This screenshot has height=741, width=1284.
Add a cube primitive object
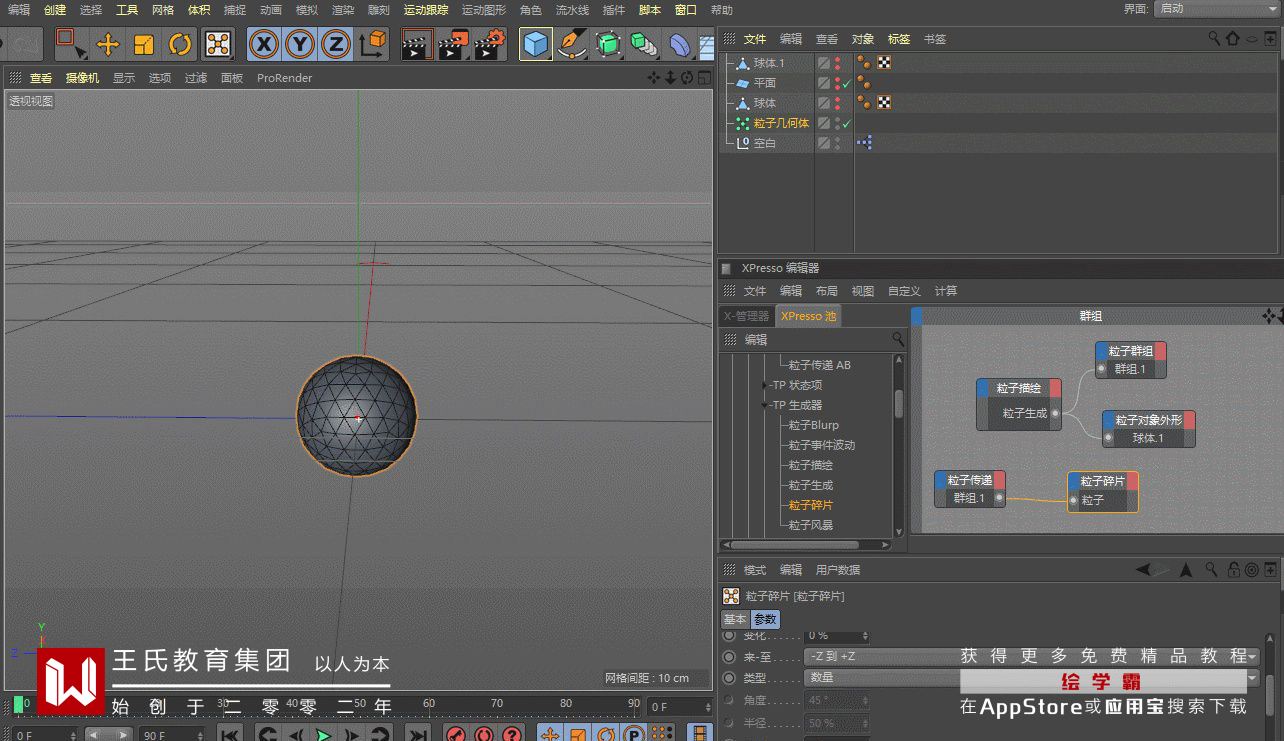tap(536, 44)
